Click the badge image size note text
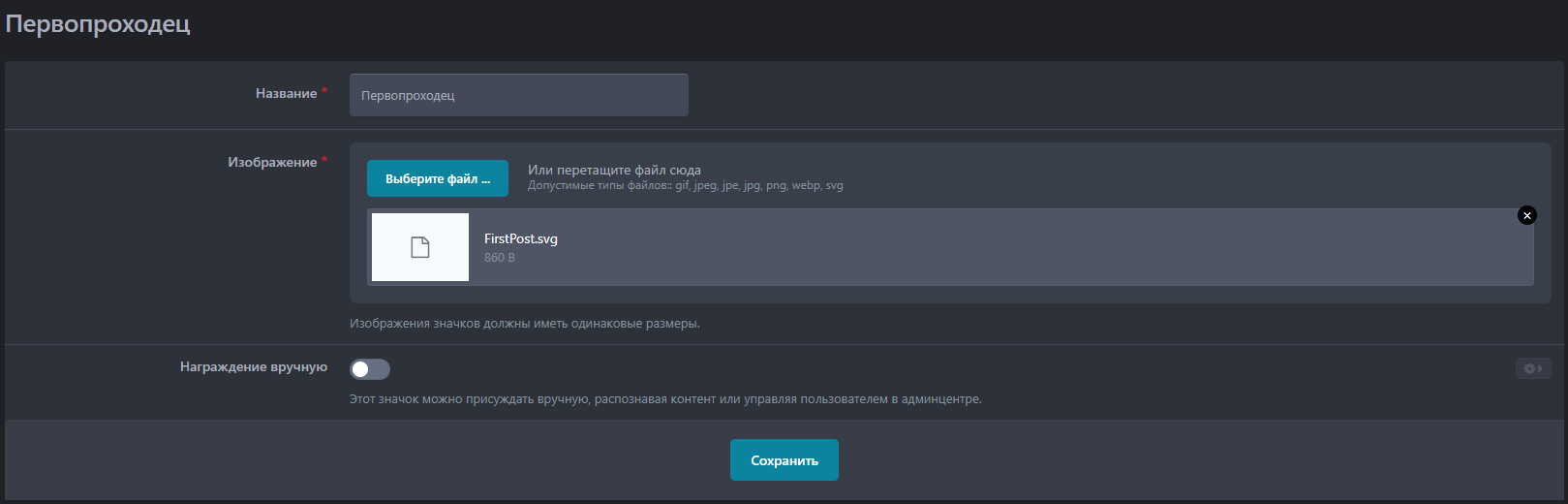Image resolution: width=1568 pixels, height=504 pixels. [x=524, y=324]
